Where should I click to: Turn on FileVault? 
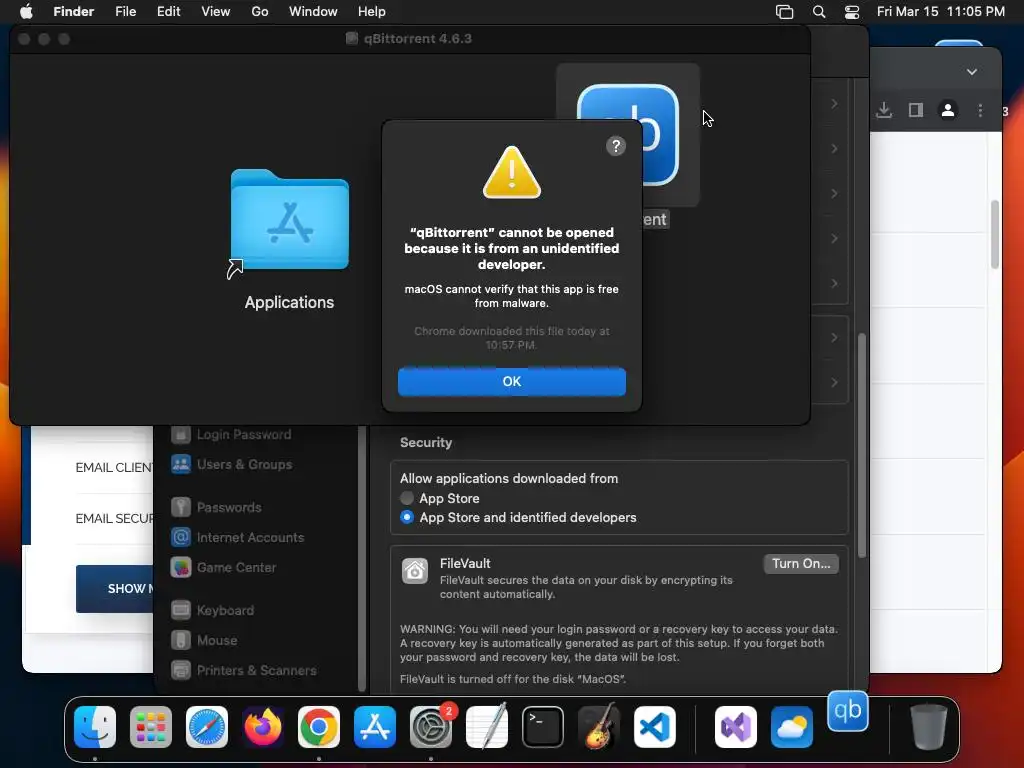(x=801, y=564)
